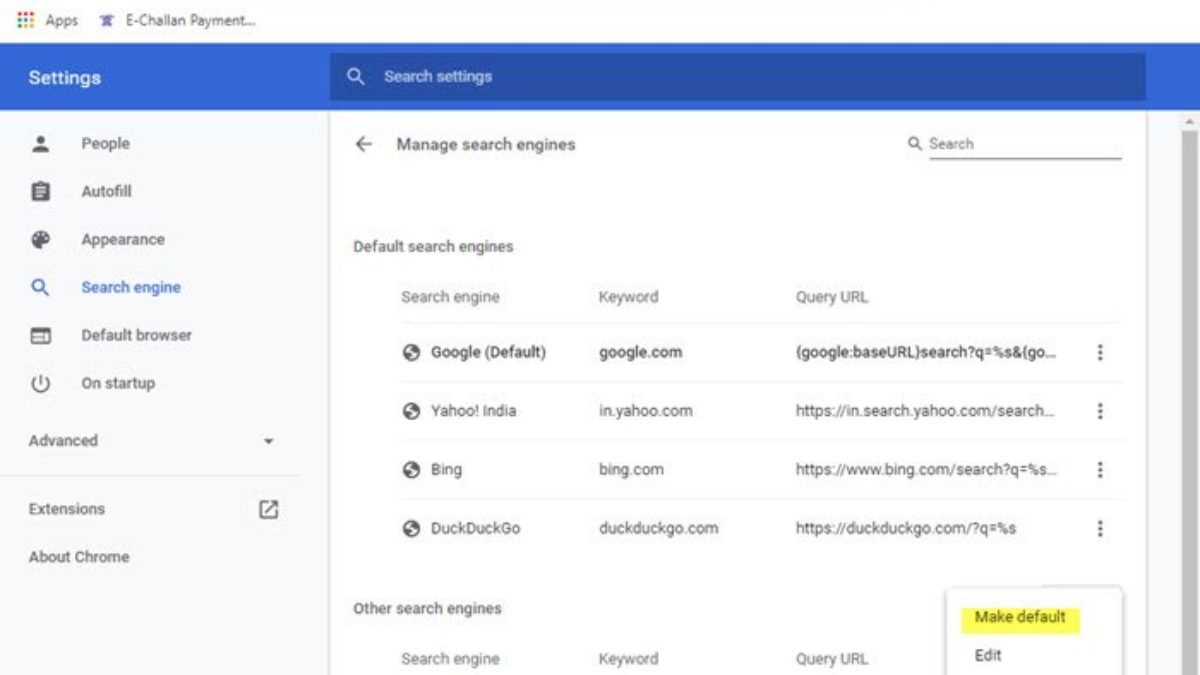Open the On startup settings section
Viewport: 1200px width, 675px height.
pyautogui.click(x=118, y=383)
